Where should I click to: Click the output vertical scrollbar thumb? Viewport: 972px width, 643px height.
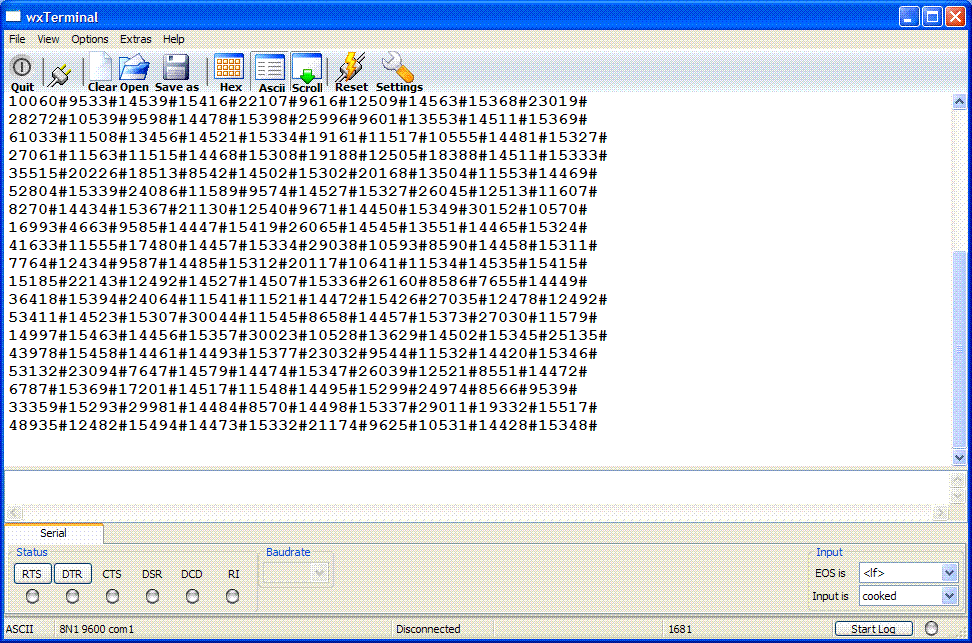959,348
